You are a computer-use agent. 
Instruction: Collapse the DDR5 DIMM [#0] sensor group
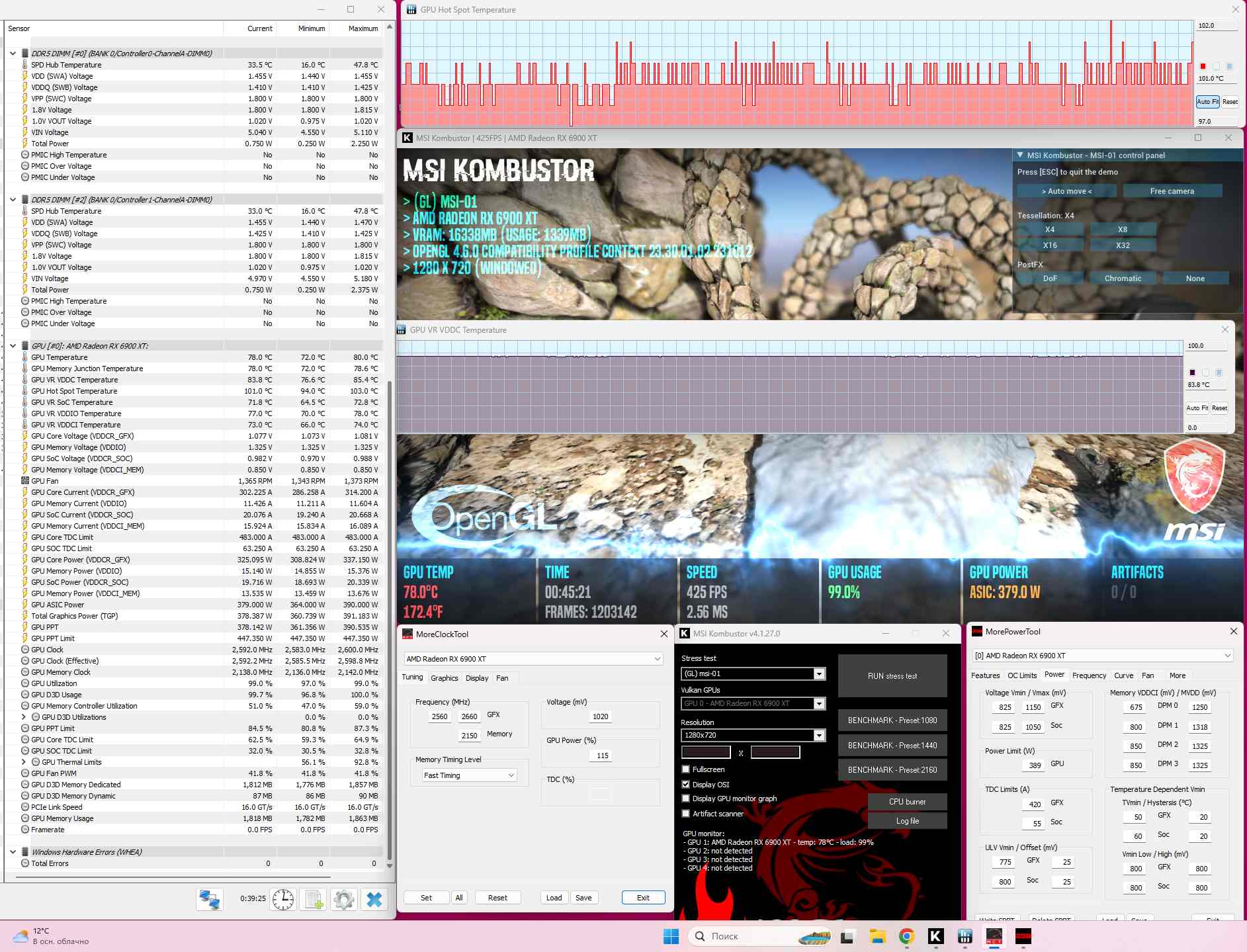tap(13, 54)
